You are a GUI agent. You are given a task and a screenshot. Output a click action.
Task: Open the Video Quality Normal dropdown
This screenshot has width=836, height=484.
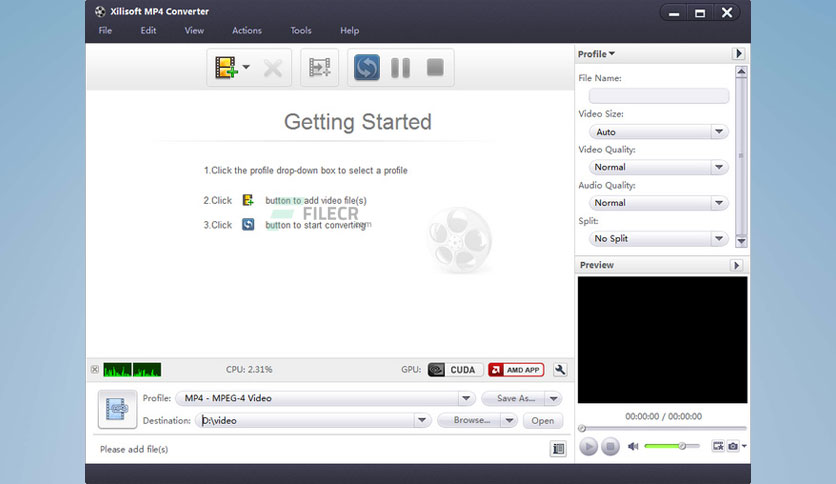tap(658, 167)
